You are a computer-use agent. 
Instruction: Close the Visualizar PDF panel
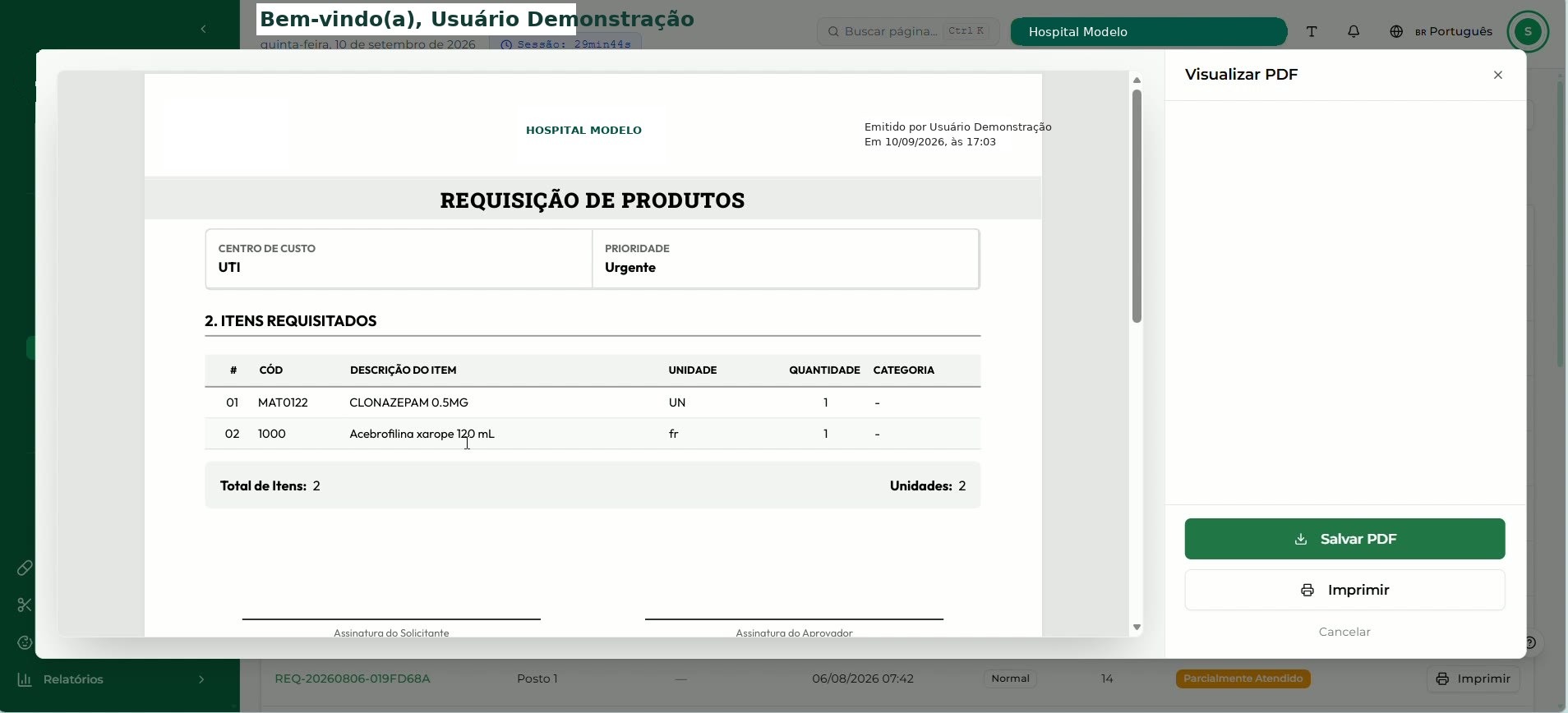(x=1498, y=75)
